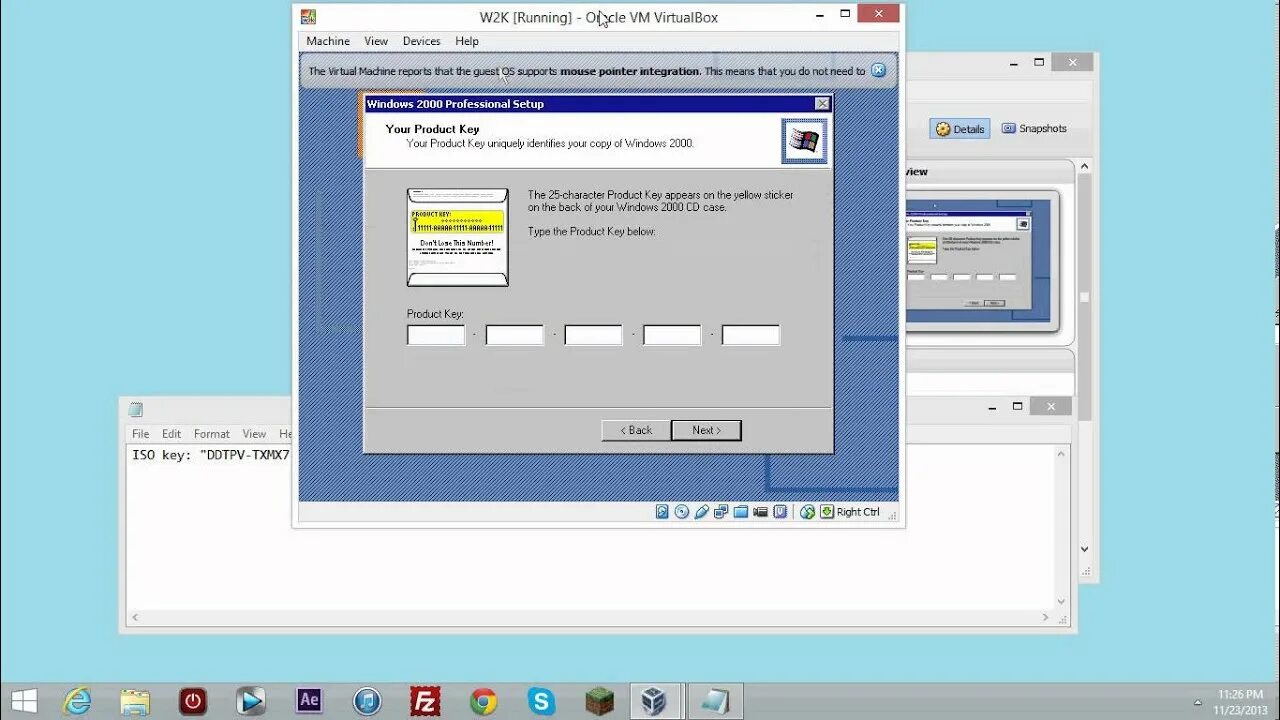Image resolution: width=1280 pixels, height=720 pixels.
Task: Select the Snapshots button in VirtualBox Manager
Action: click(1034, 128)
